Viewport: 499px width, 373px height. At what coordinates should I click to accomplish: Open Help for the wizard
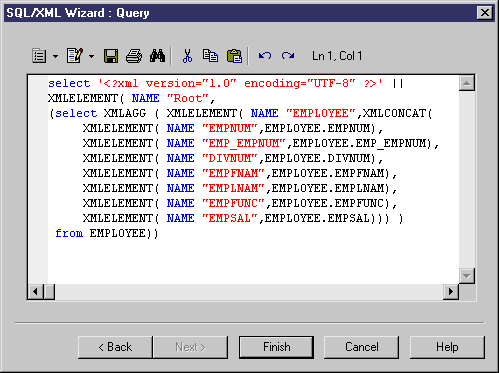click(447, 347)
